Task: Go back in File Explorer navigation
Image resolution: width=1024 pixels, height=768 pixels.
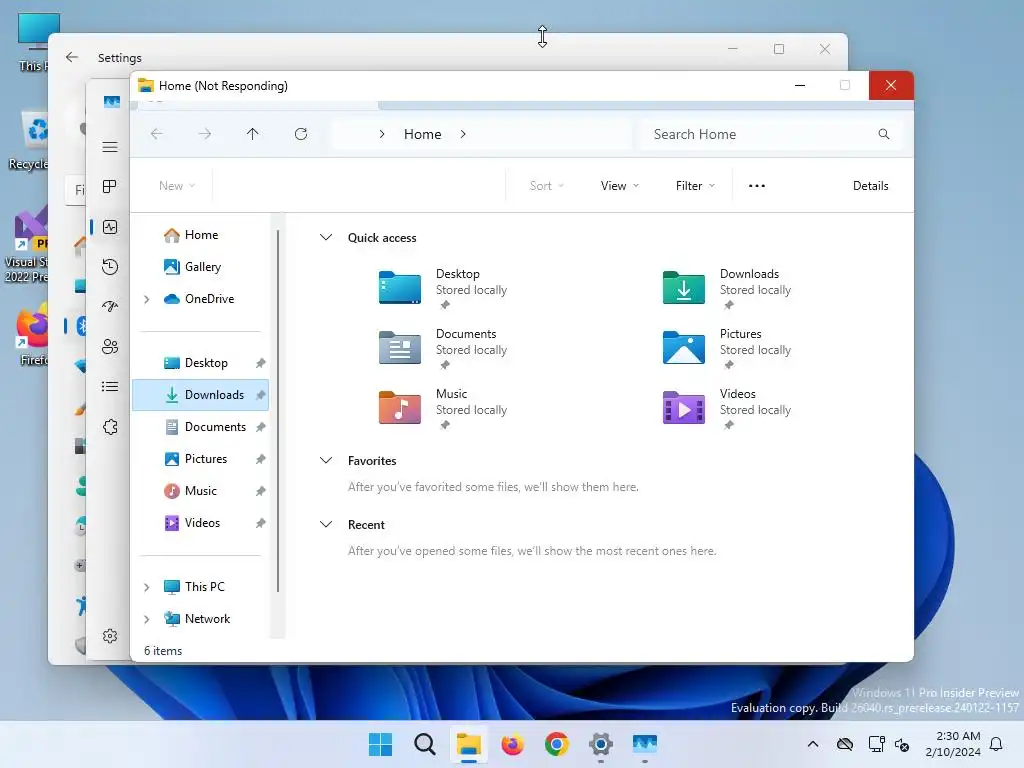Action: click(157, 134)
